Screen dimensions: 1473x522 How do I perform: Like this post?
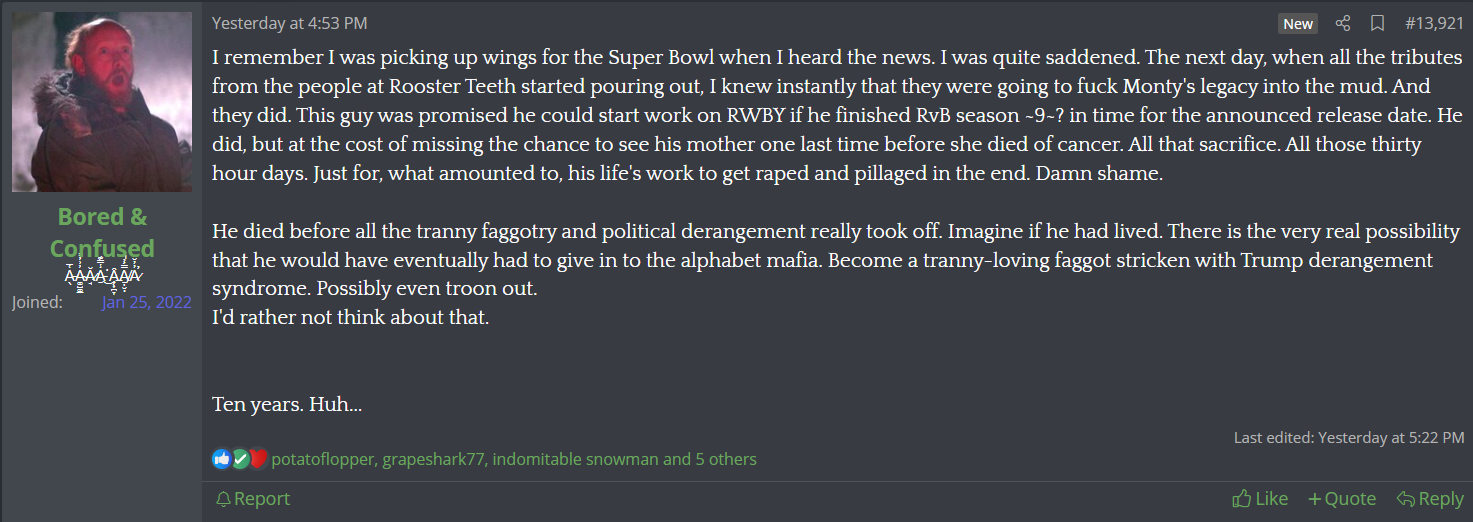tap(1260, 498)
